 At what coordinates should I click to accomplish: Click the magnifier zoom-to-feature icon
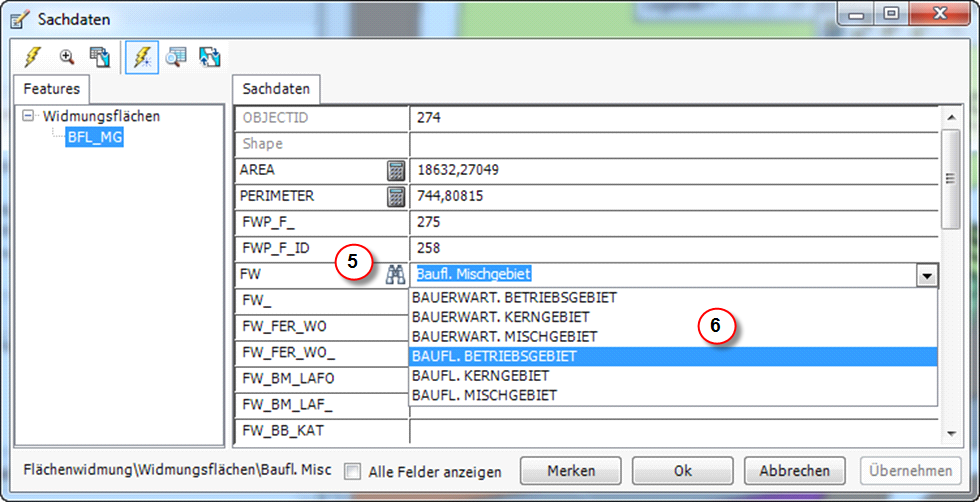(x=67, y=57)
